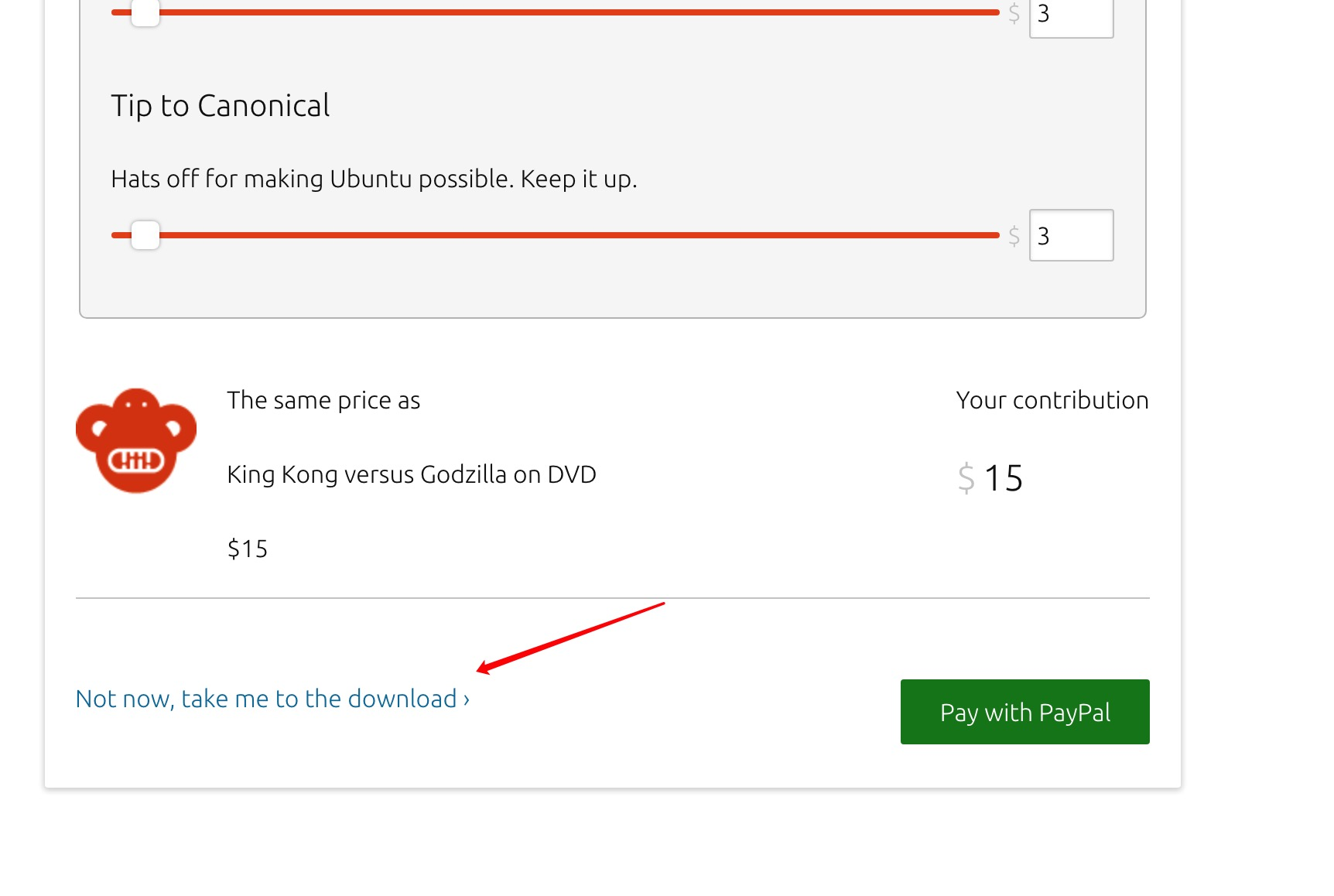The image size is (1334, 896).
Task: Click the small $15 price under the DVD
Action: tap(248, 549)
